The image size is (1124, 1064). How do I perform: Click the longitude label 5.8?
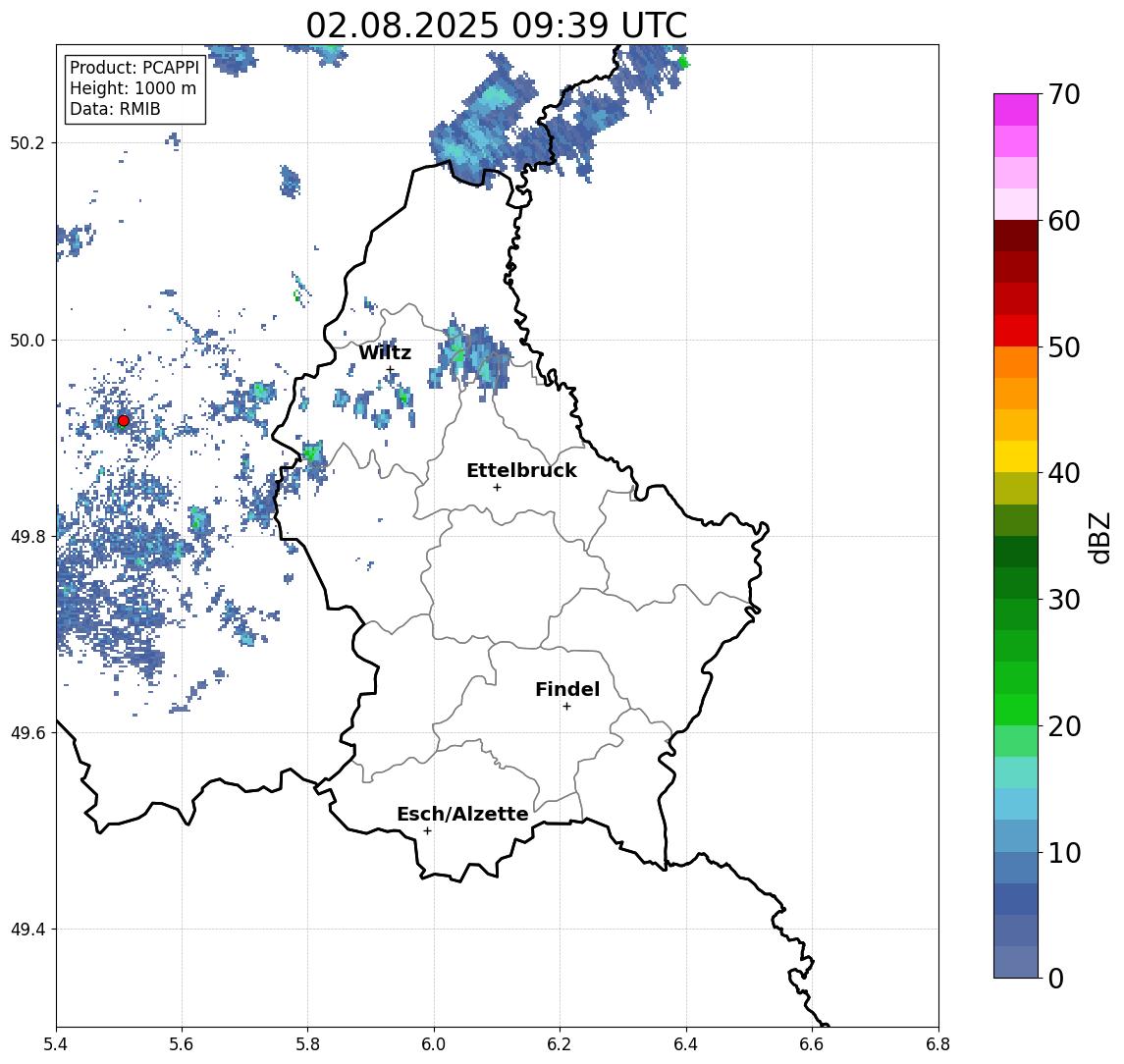pos(307,1044)
